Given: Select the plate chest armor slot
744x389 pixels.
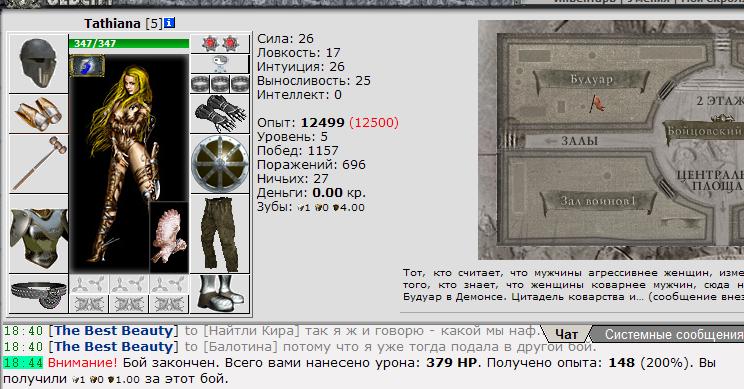Looking at the screenshot, I should pyautogui.click(x=38, y=234).
